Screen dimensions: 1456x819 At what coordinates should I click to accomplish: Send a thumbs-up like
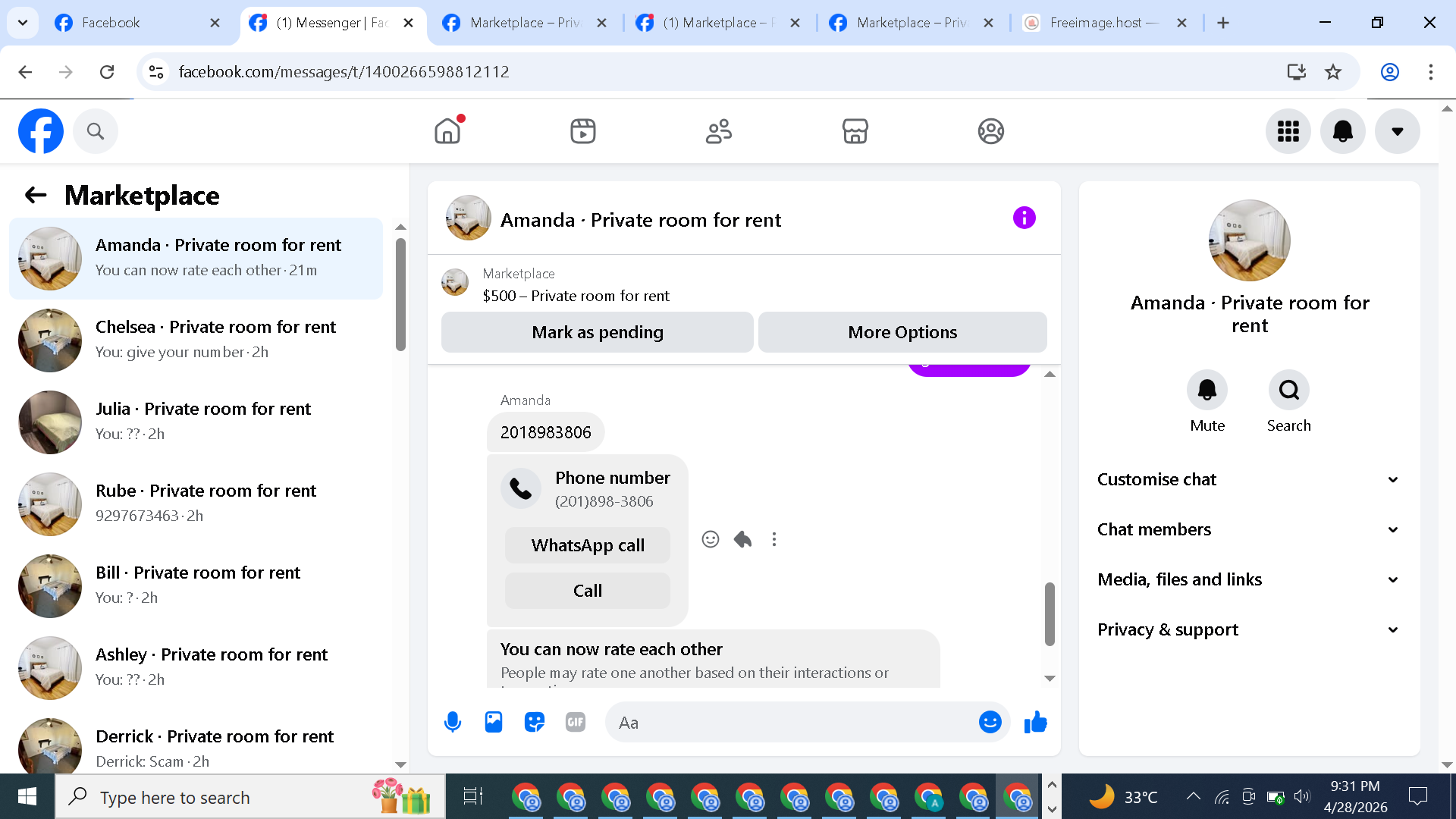pyautogui.click(x=1035, y=722)
